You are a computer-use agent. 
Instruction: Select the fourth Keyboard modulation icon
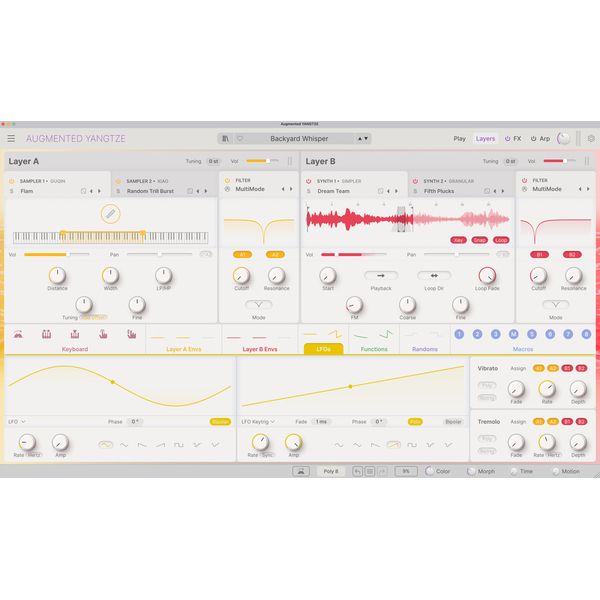tap(103, 334)
